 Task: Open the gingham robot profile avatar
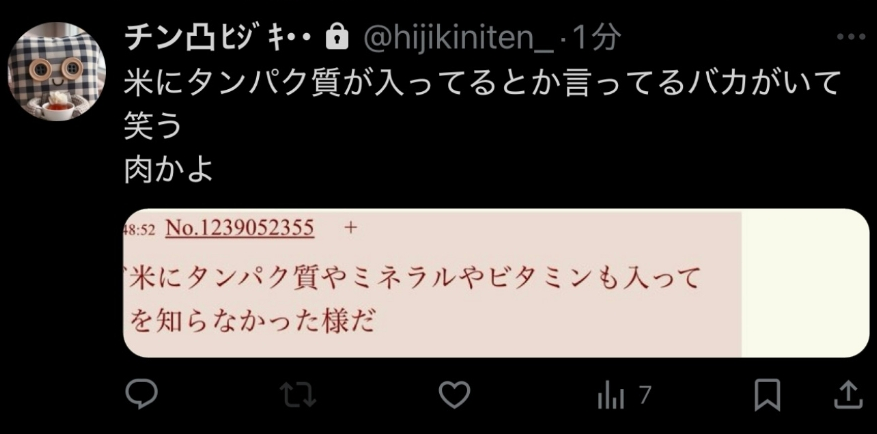(x=56, y=71)
